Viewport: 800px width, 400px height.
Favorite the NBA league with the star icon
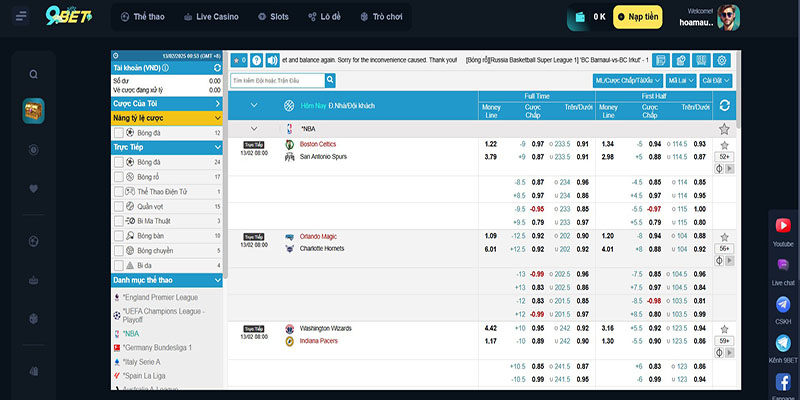(724, 129)
